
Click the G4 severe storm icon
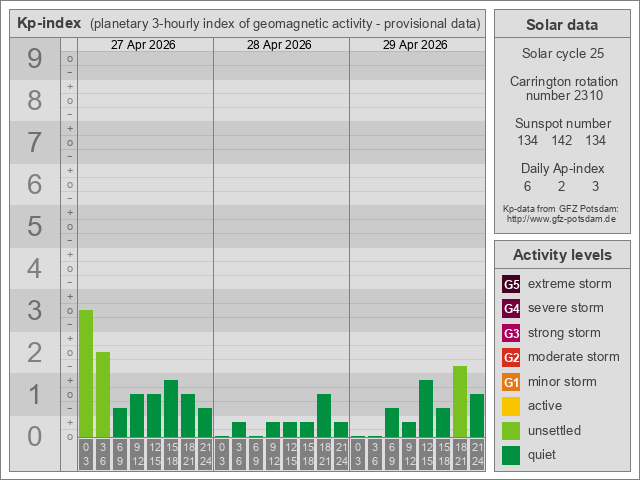[x=511, y=308]
